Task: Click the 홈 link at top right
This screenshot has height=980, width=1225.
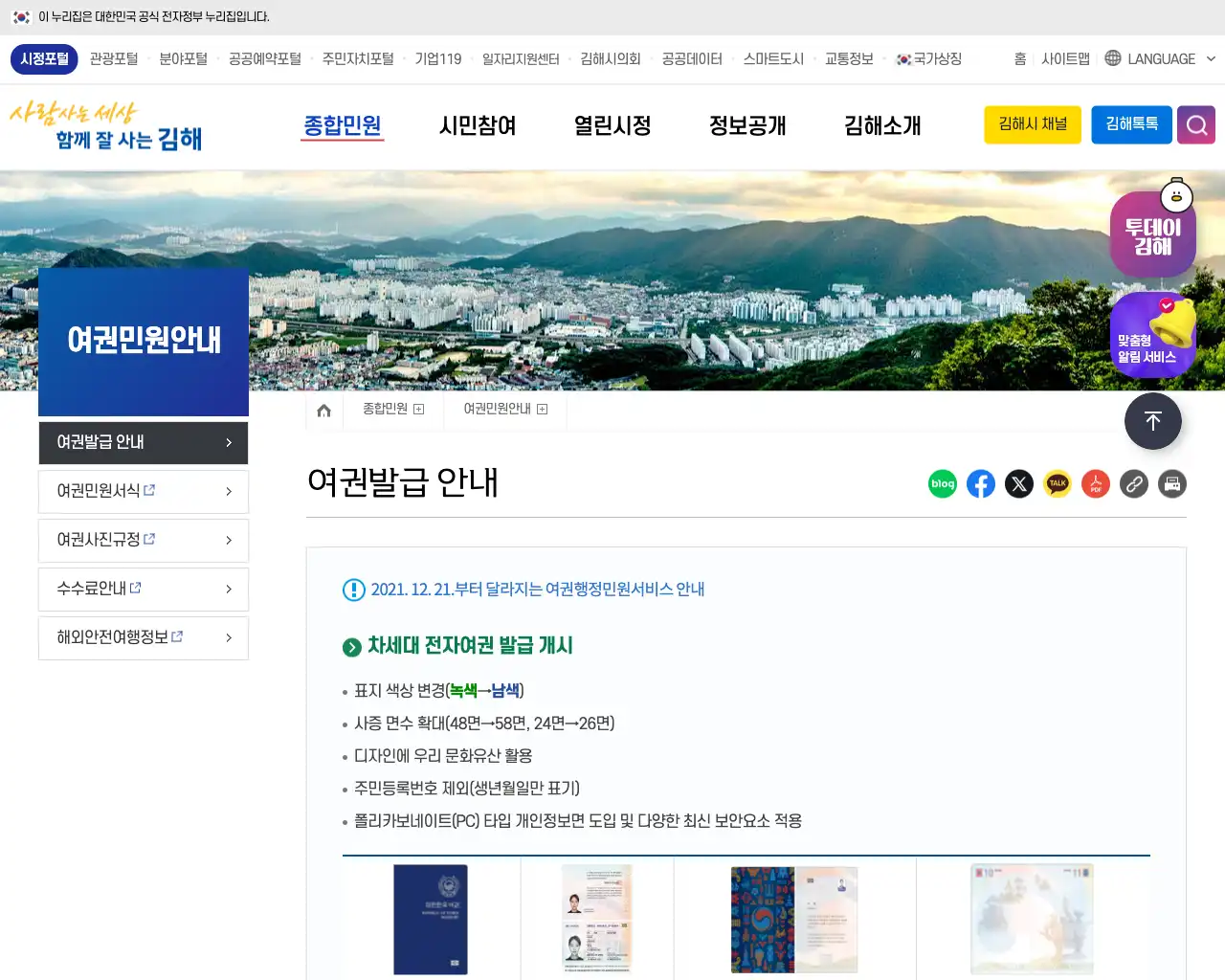Action: tap(1020, 59)
